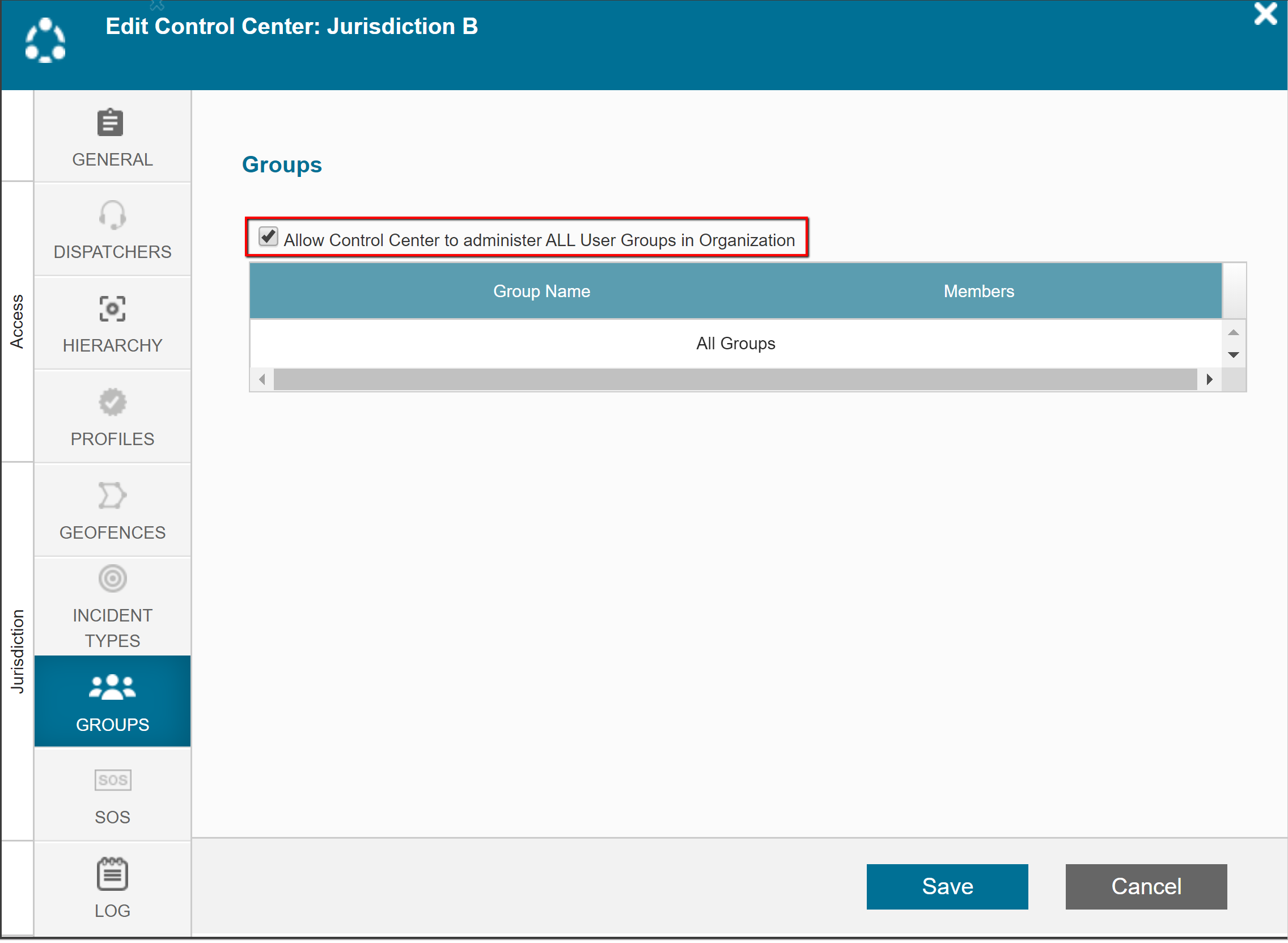Uncheck Allow Control Center to administer ALL groups
The width and height of the screenshot is (1288, 943).
coord(268,236)
